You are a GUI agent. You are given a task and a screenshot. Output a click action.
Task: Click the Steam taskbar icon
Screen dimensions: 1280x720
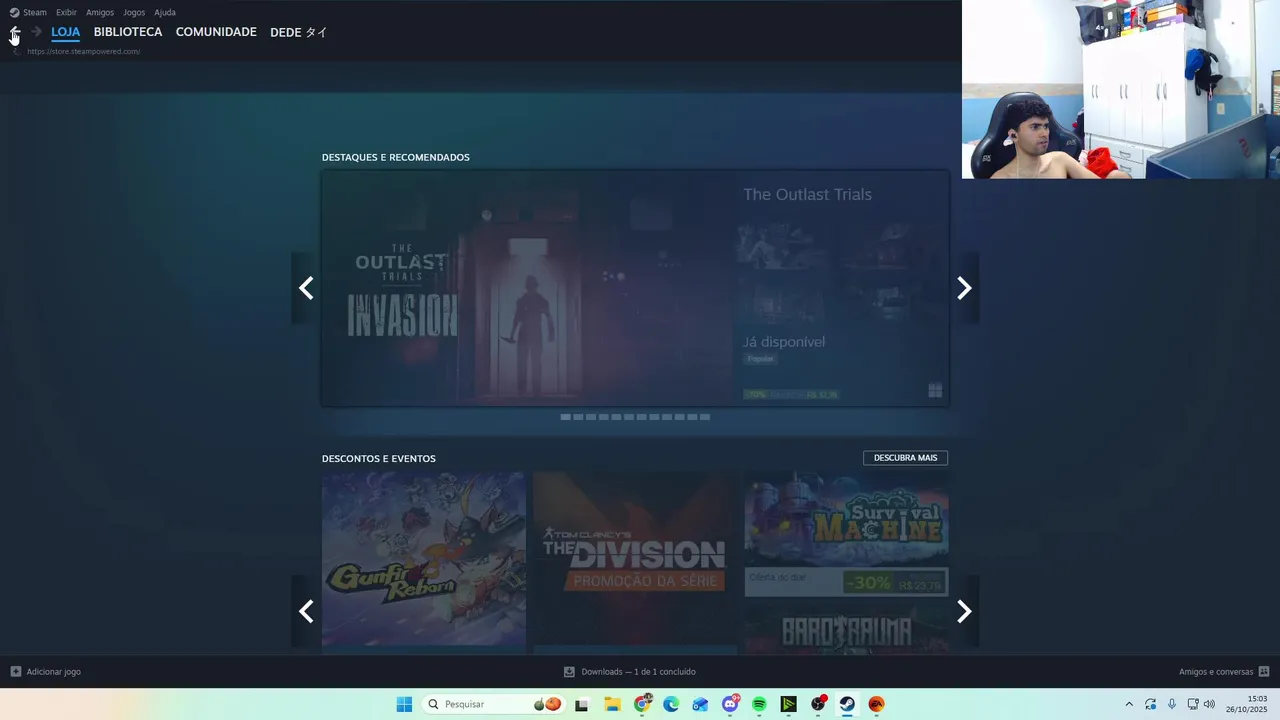pyautogui.click(x=847, y=704)
